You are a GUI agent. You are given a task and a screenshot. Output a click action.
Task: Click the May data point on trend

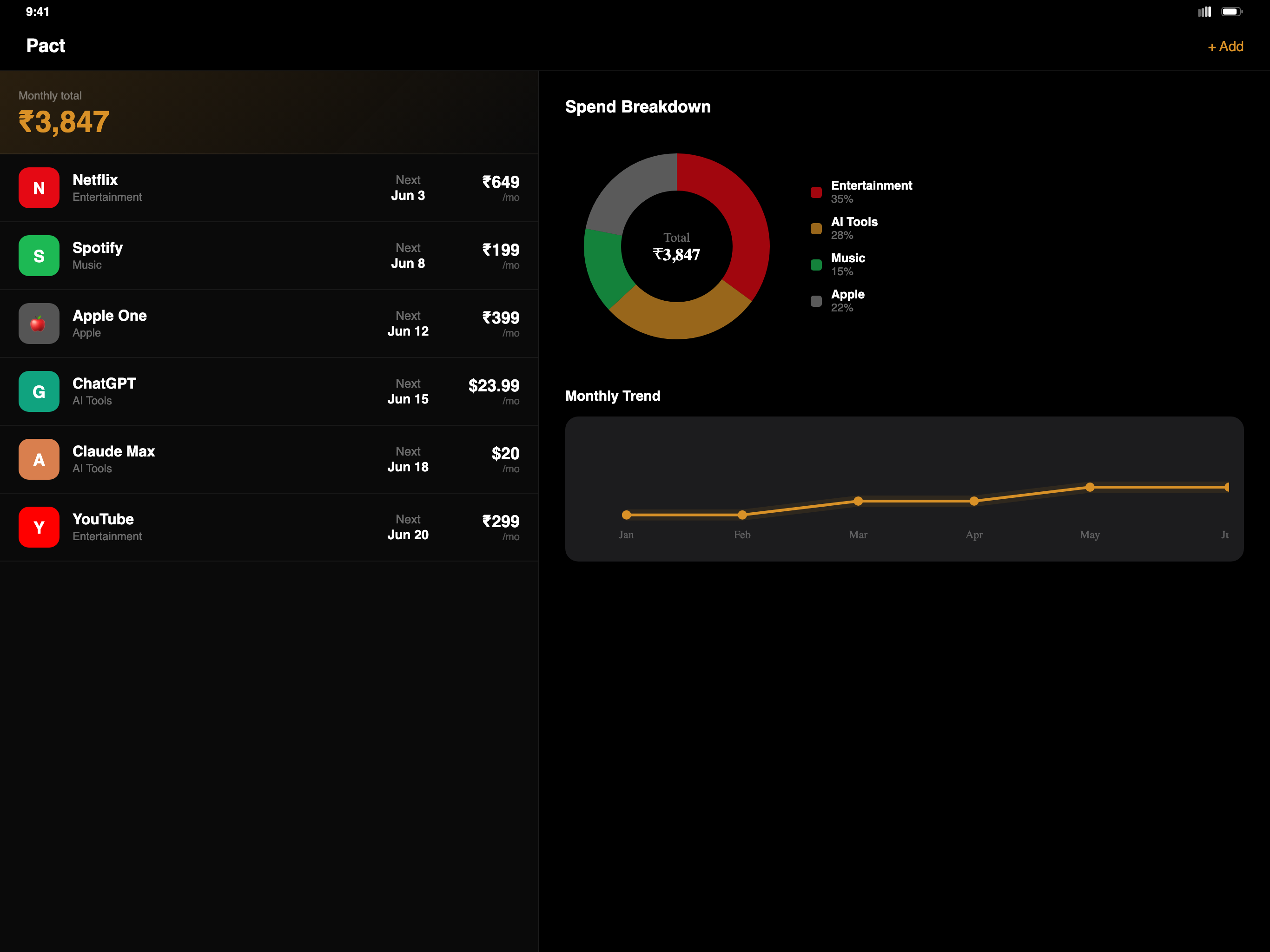tap(1090, 488)
